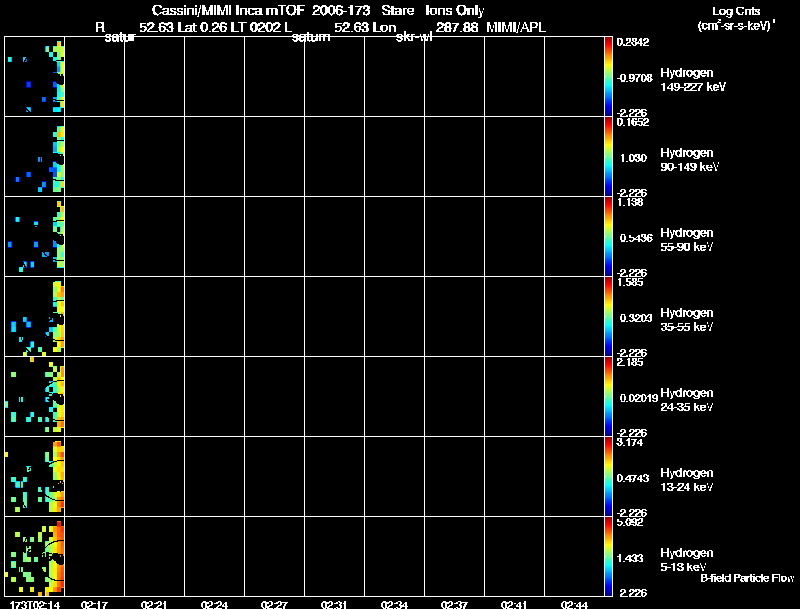Screen dimensions: 800x609
Task: Select the '52.63 Lon' header text
Action: coord(365,28)
